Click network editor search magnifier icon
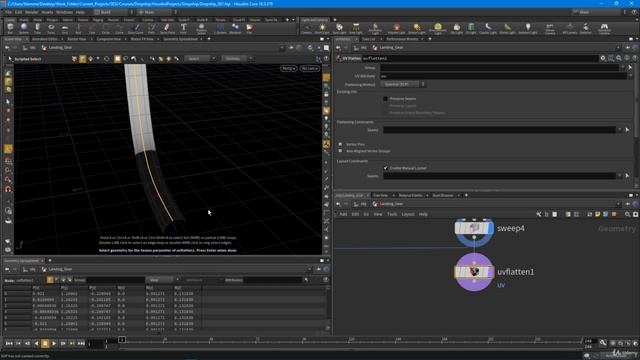 pos(627,214)
